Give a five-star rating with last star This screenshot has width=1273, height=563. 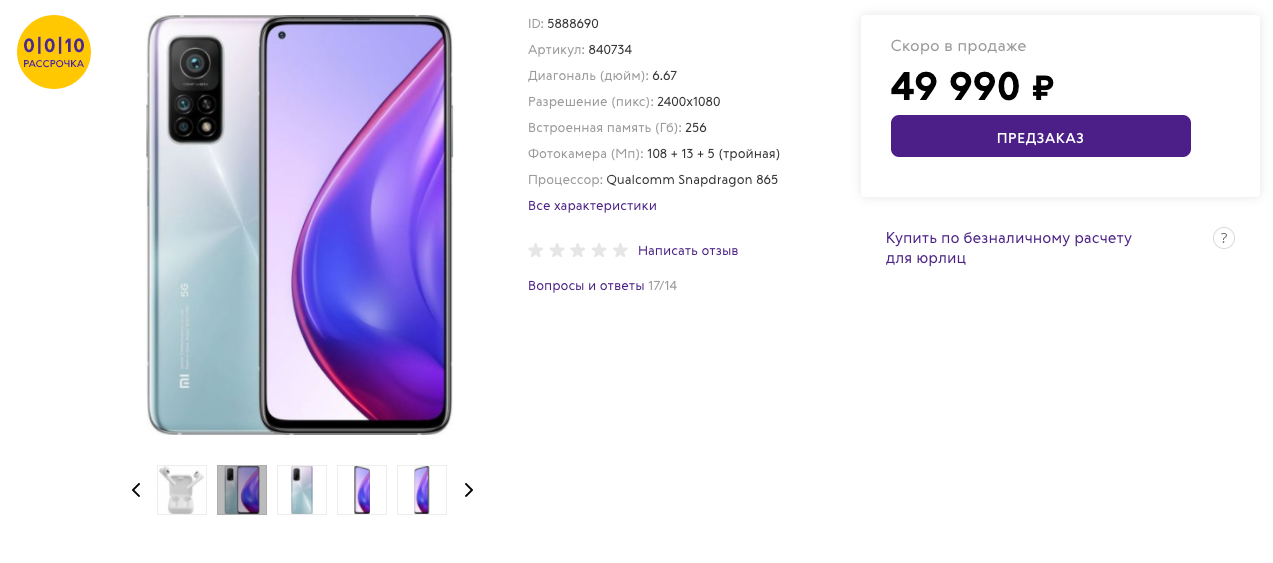click(x=620, y=250)
